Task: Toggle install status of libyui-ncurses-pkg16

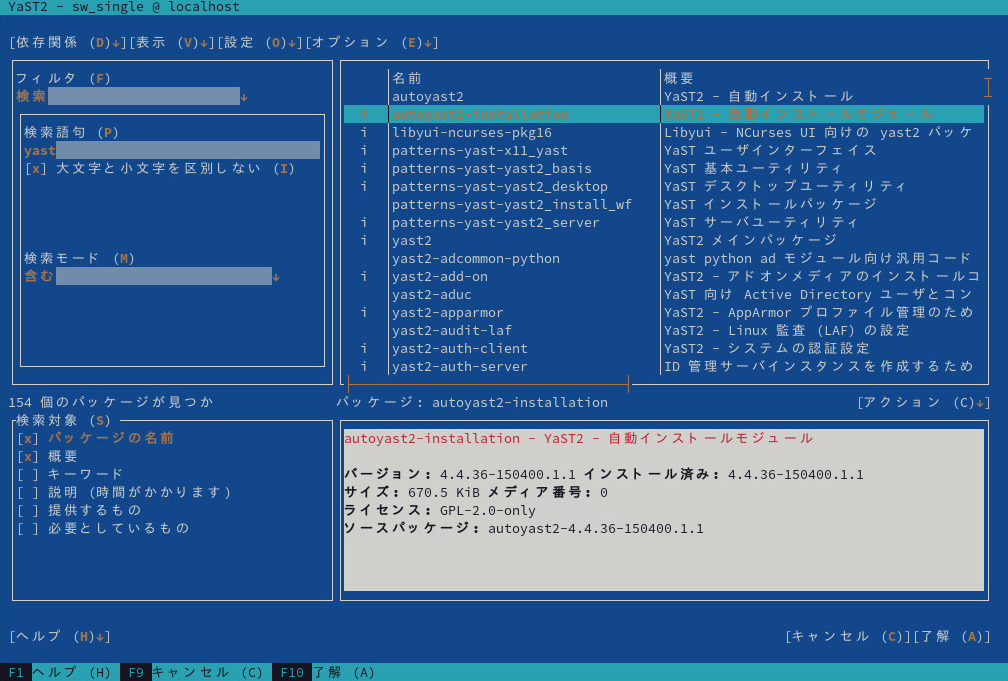Action: click(364, 132)
